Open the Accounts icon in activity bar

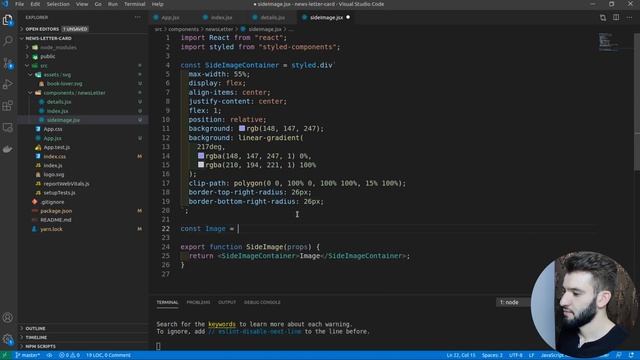[x=8, y=317]
